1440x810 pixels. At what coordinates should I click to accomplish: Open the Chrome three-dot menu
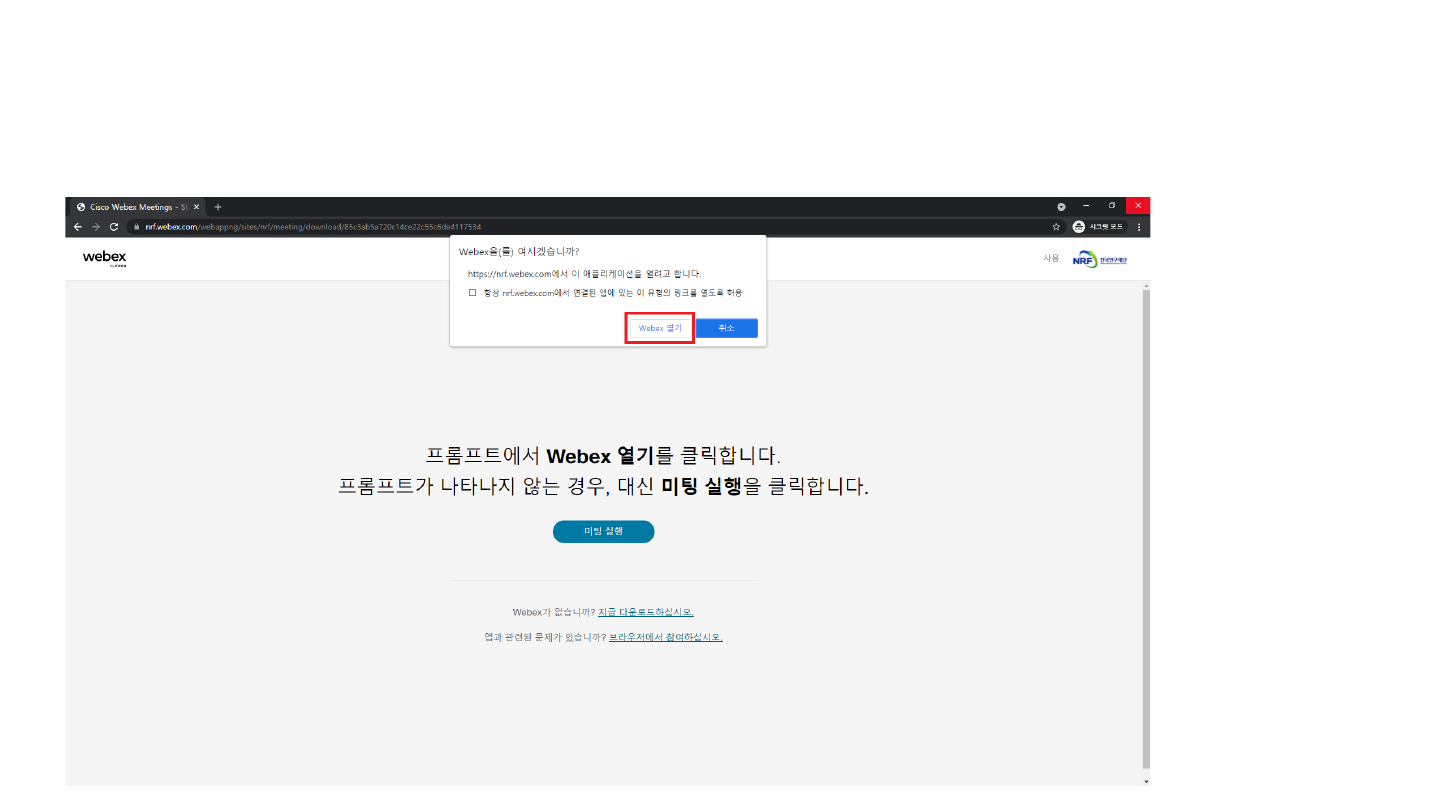pos(1139,227)
